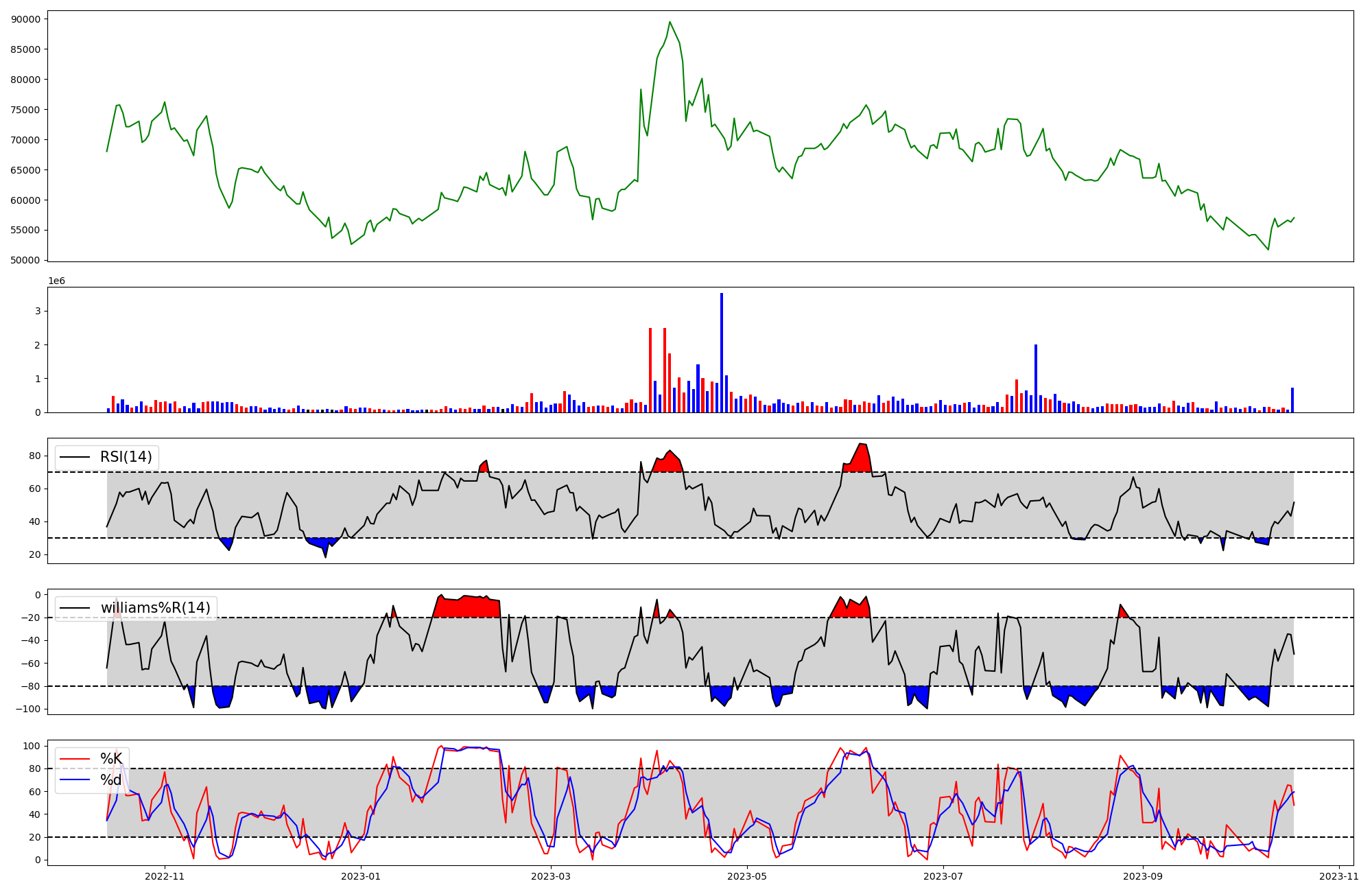The width and height of the screenshot is (1372, 892).
Task: Click the 1e6 volume scale label
Action: tap(56, 281)
